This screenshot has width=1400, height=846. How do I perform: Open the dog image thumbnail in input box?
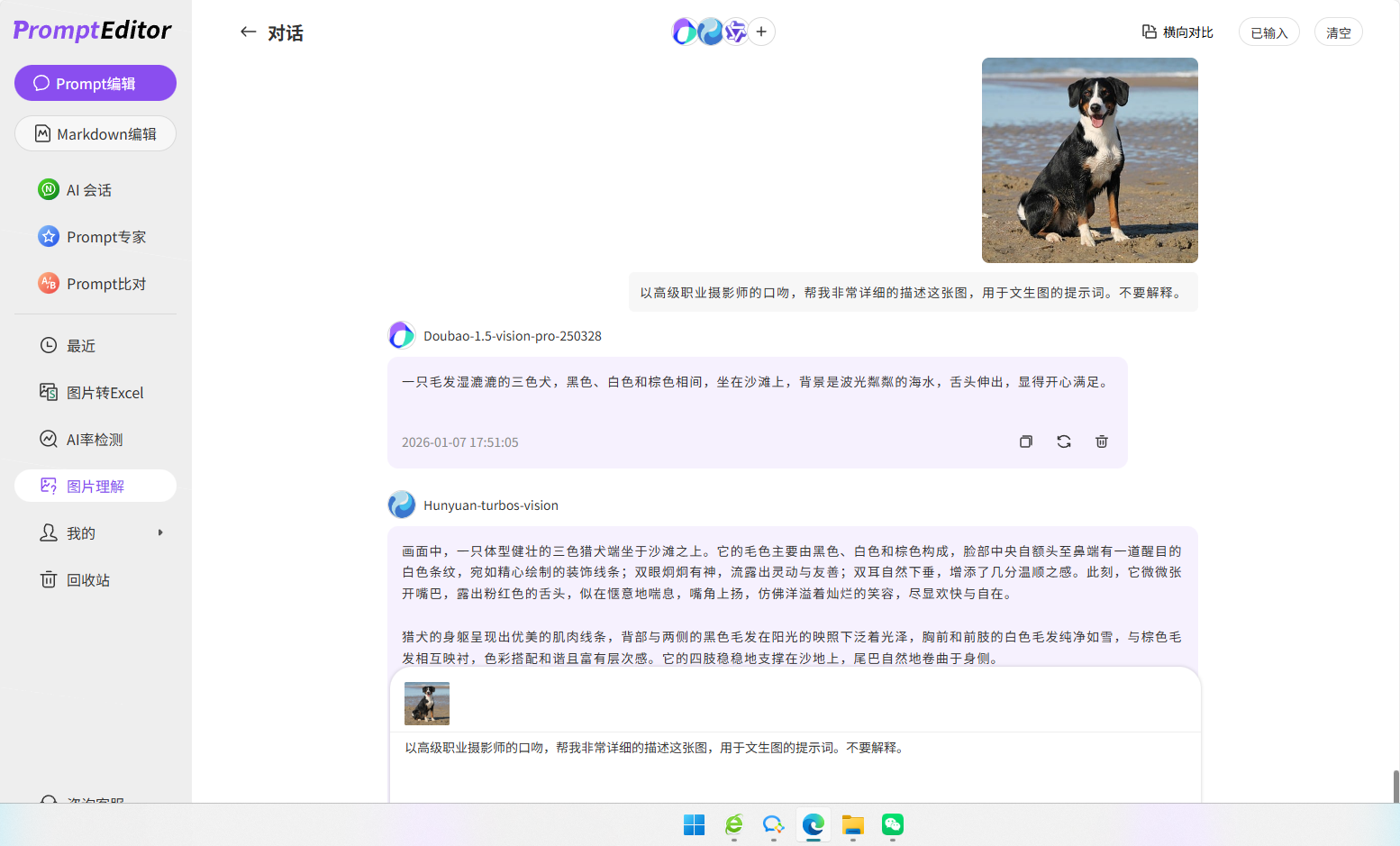click(426, 703)
